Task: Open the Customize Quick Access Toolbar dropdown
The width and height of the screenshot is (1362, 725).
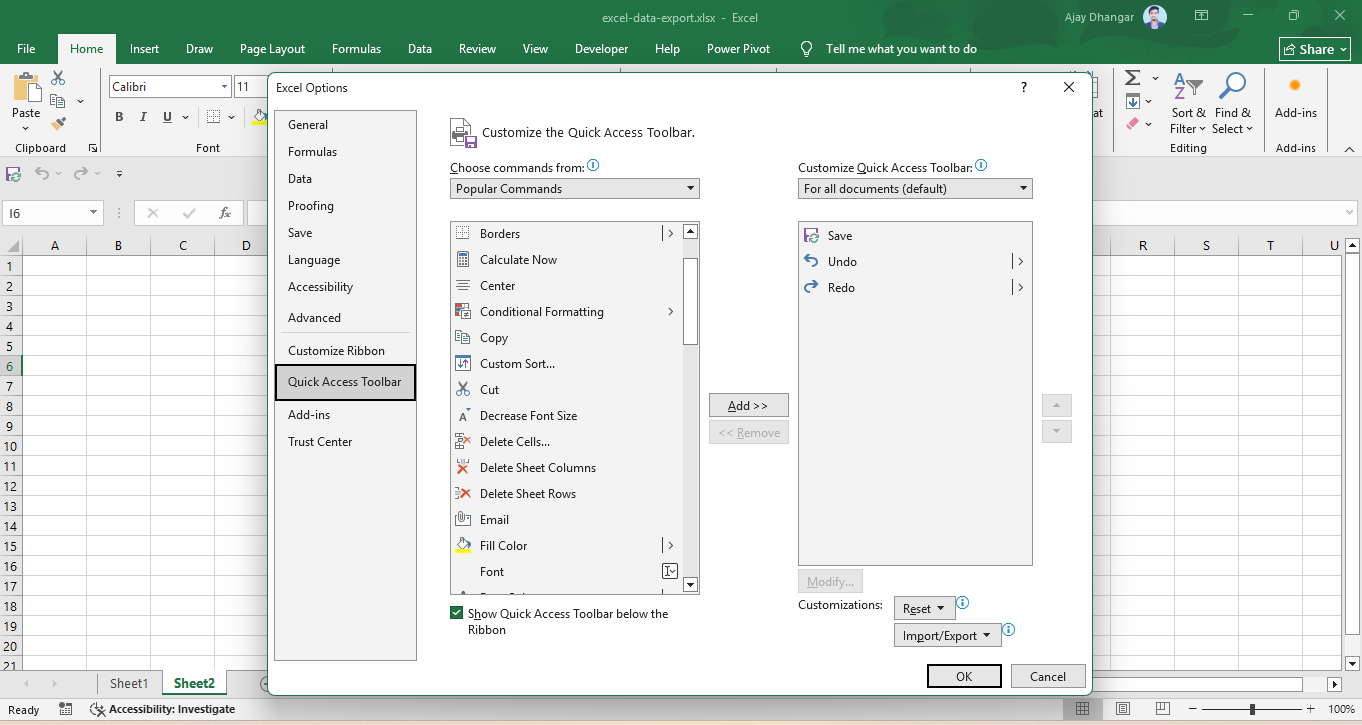Action: coord(915,188)
